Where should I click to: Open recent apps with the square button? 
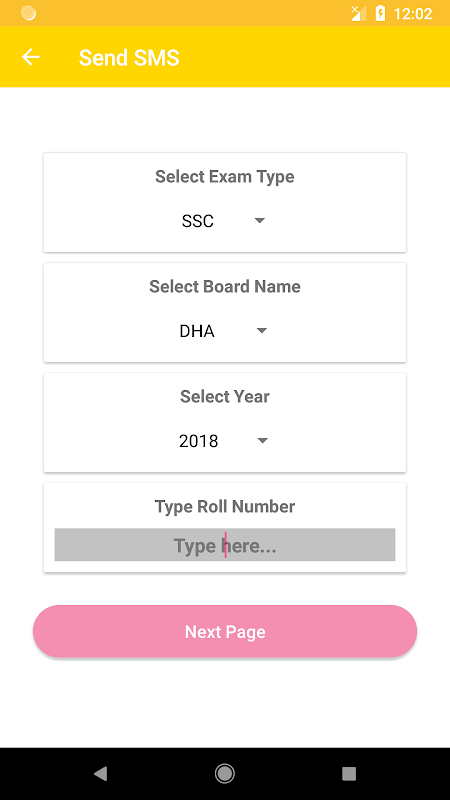click(349, 774)
